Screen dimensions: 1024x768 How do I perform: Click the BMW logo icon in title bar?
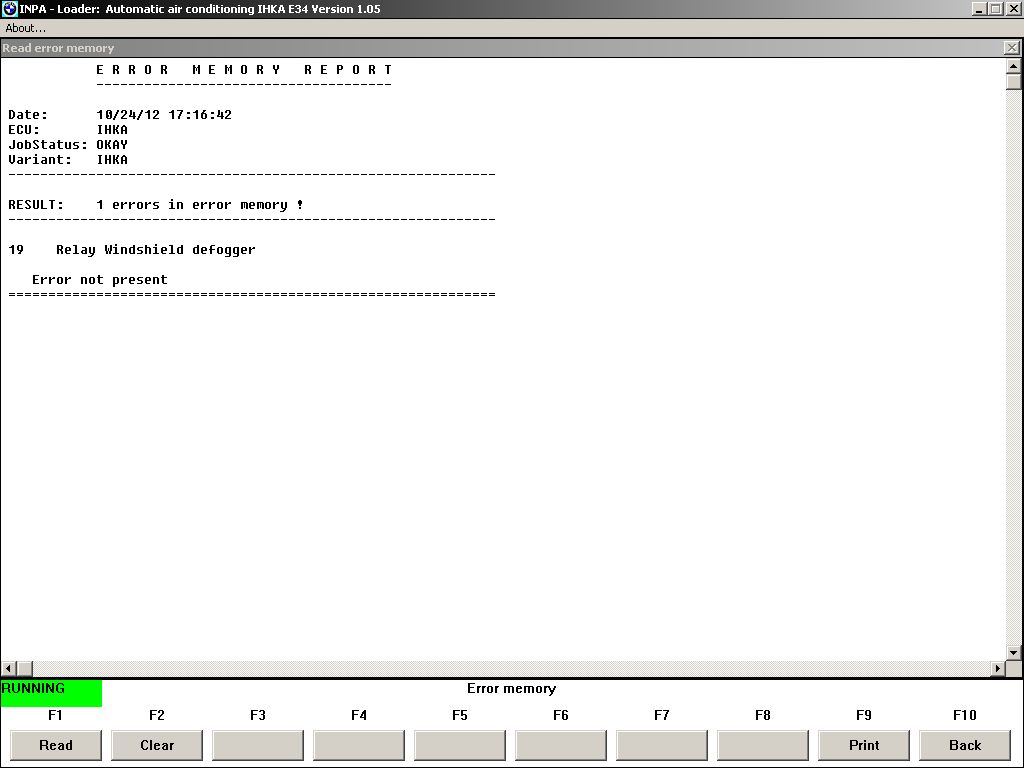[10, 9]
